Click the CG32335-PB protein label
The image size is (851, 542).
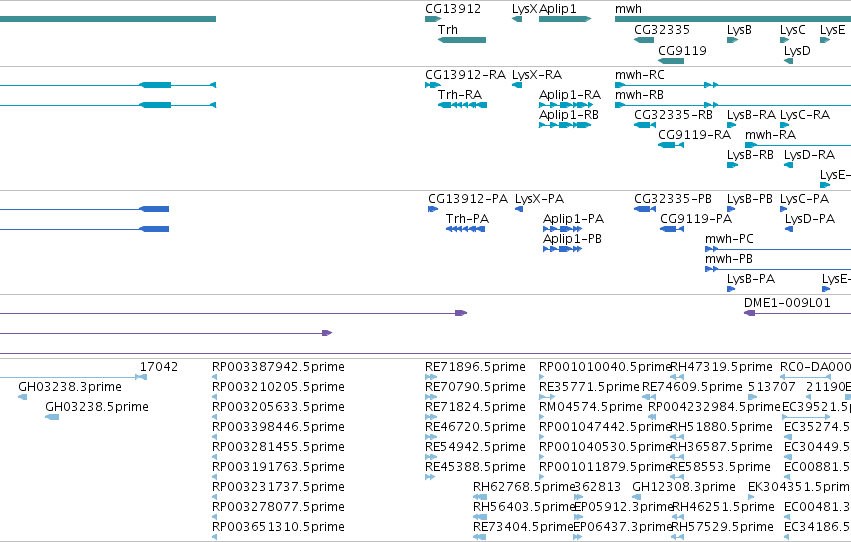coord(672,199)
